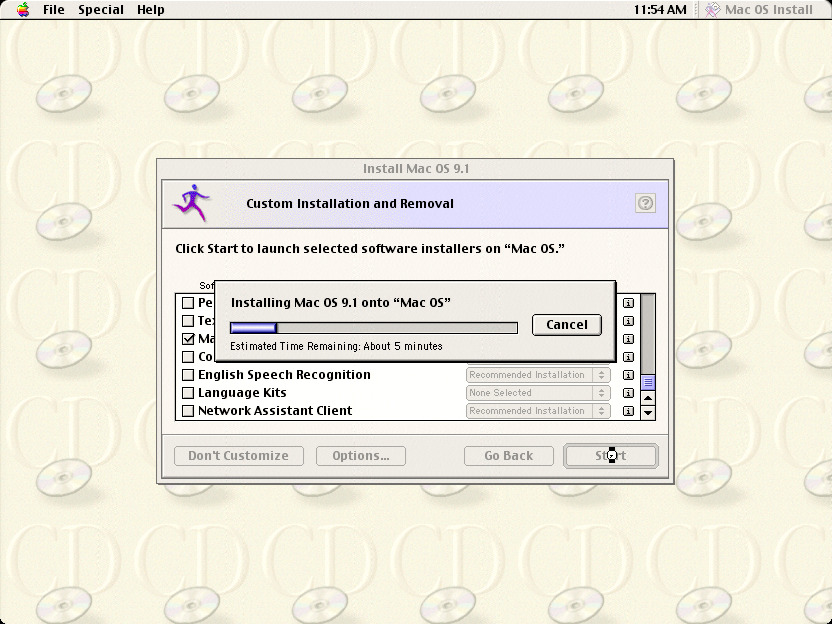Click the Estimated Time Remaining text

(336, 346)
